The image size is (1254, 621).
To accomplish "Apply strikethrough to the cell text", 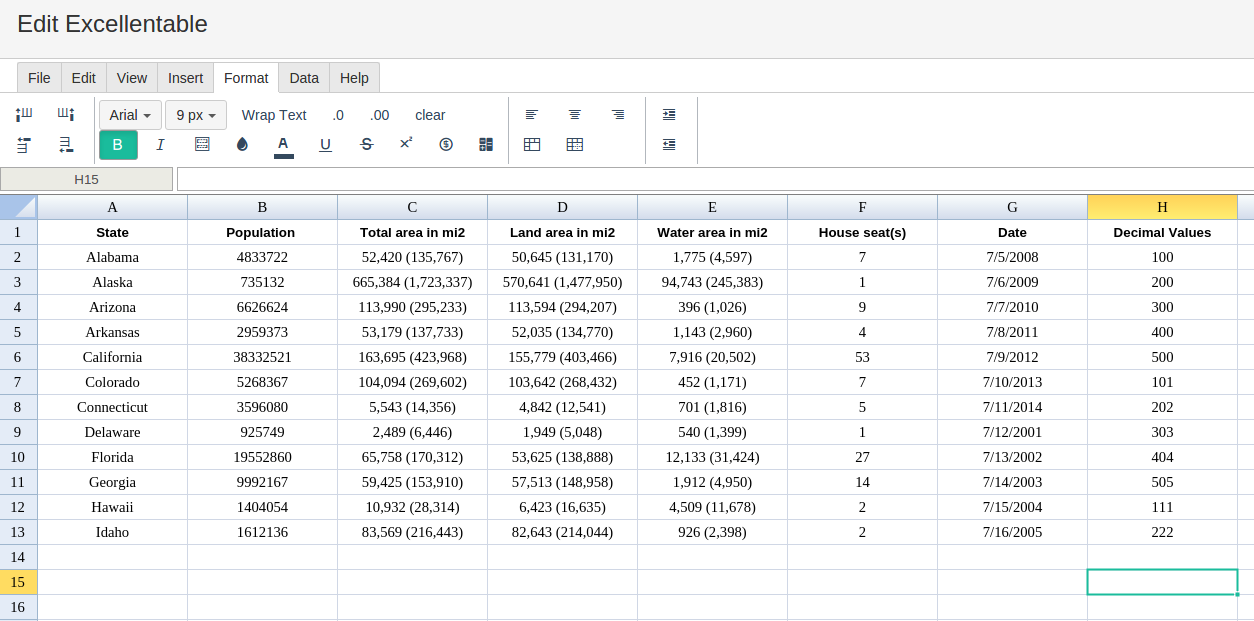I will click(366, 145).
